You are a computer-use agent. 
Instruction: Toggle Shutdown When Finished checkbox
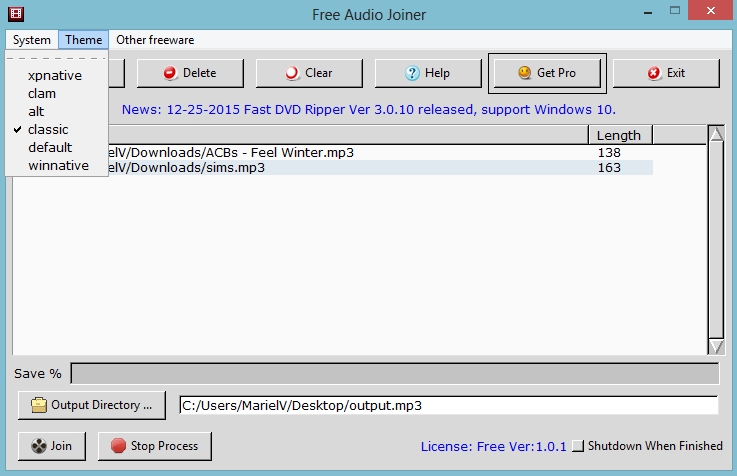coord(578,445)
